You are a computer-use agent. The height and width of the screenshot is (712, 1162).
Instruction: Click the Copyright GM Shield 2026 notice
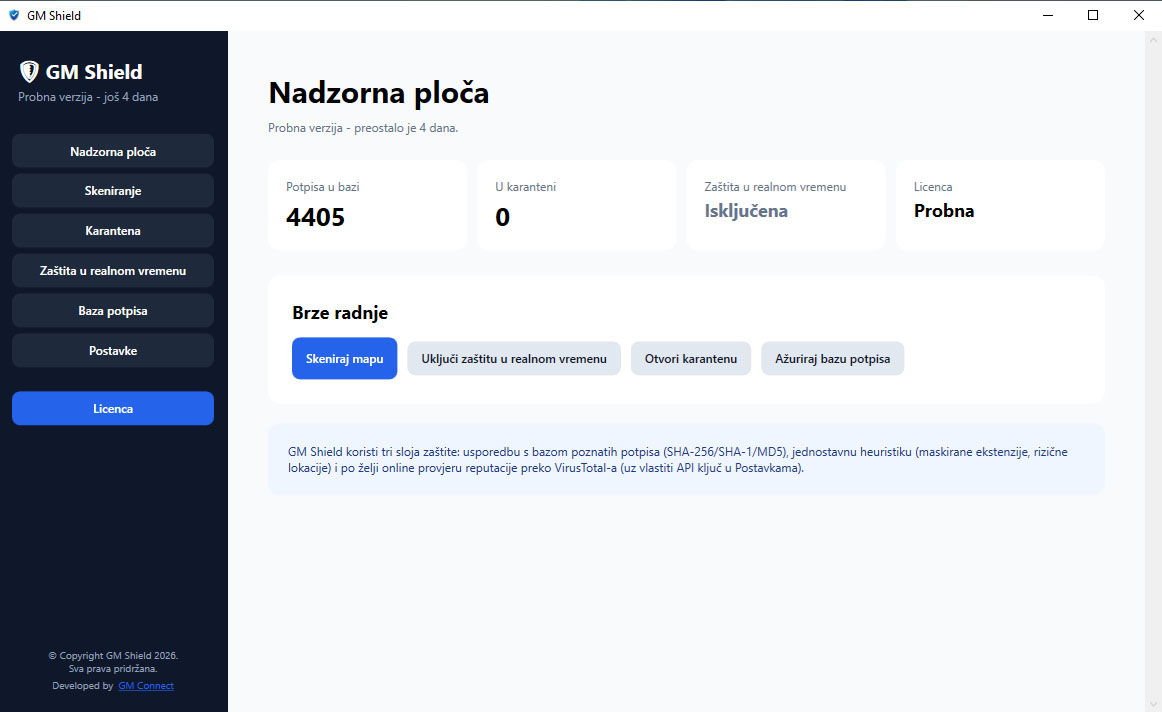[x=113, y=656]
